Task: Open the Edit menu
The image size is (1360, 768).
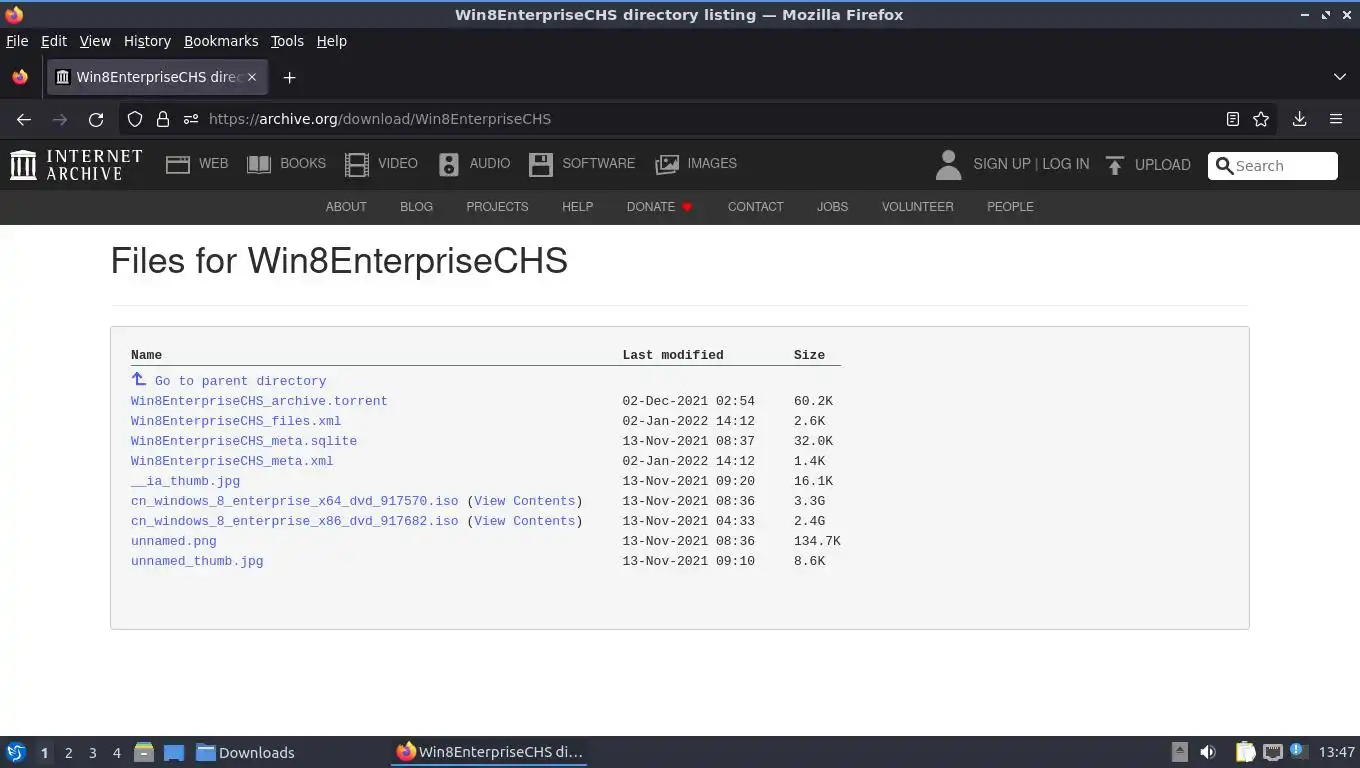Action: click(x=54, y=41)
